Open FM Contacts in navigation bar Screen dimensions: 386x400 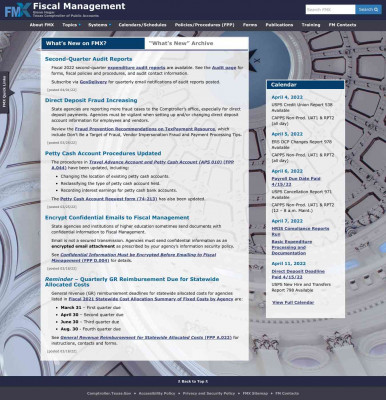(x=342, y=25)
